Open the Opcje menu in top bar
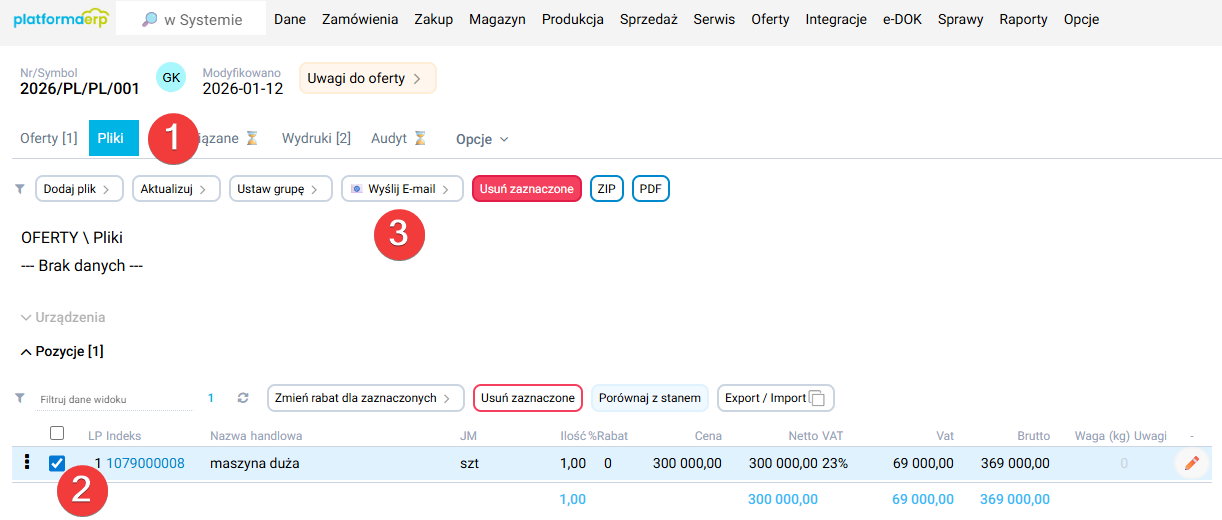 click(1082, 19)
